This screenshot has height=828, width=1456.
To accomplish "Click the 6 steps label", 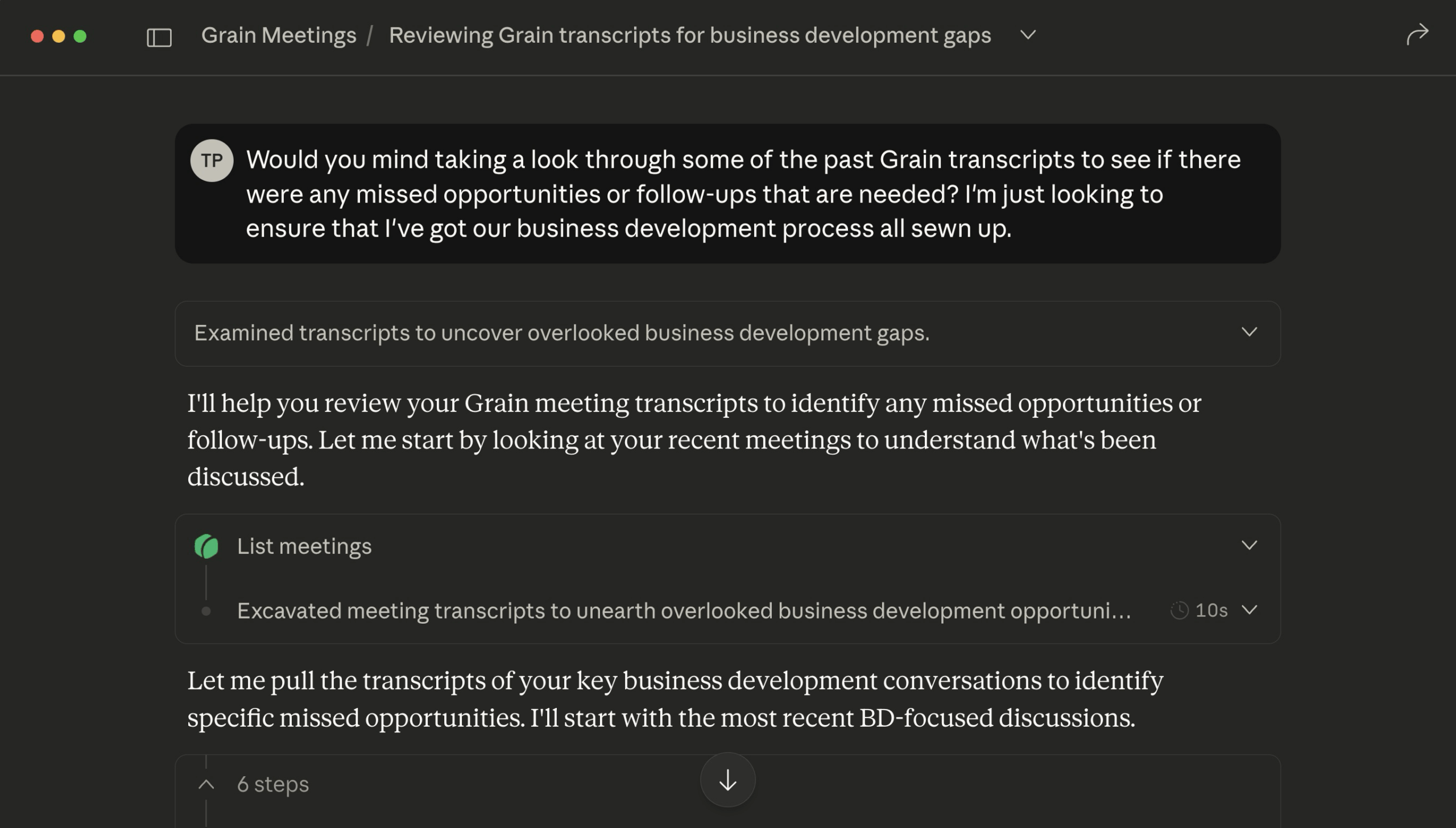I will tap(273, 785).
